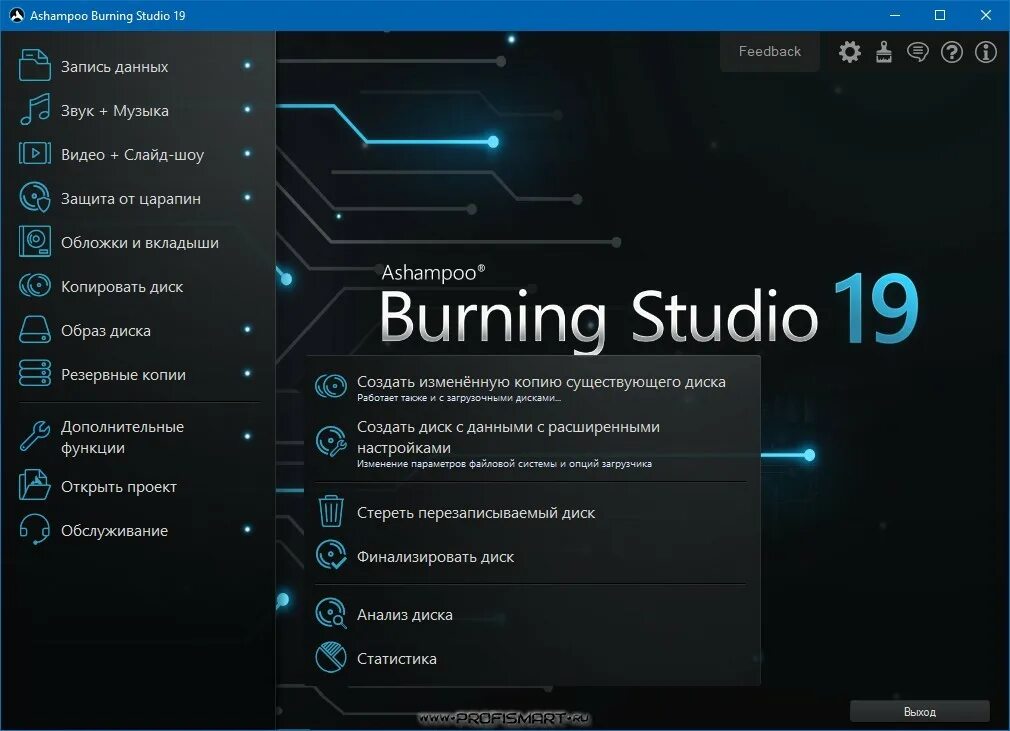Click the Защита от царапин disc shield icon

pyautogui.click(x=35, y=197)
